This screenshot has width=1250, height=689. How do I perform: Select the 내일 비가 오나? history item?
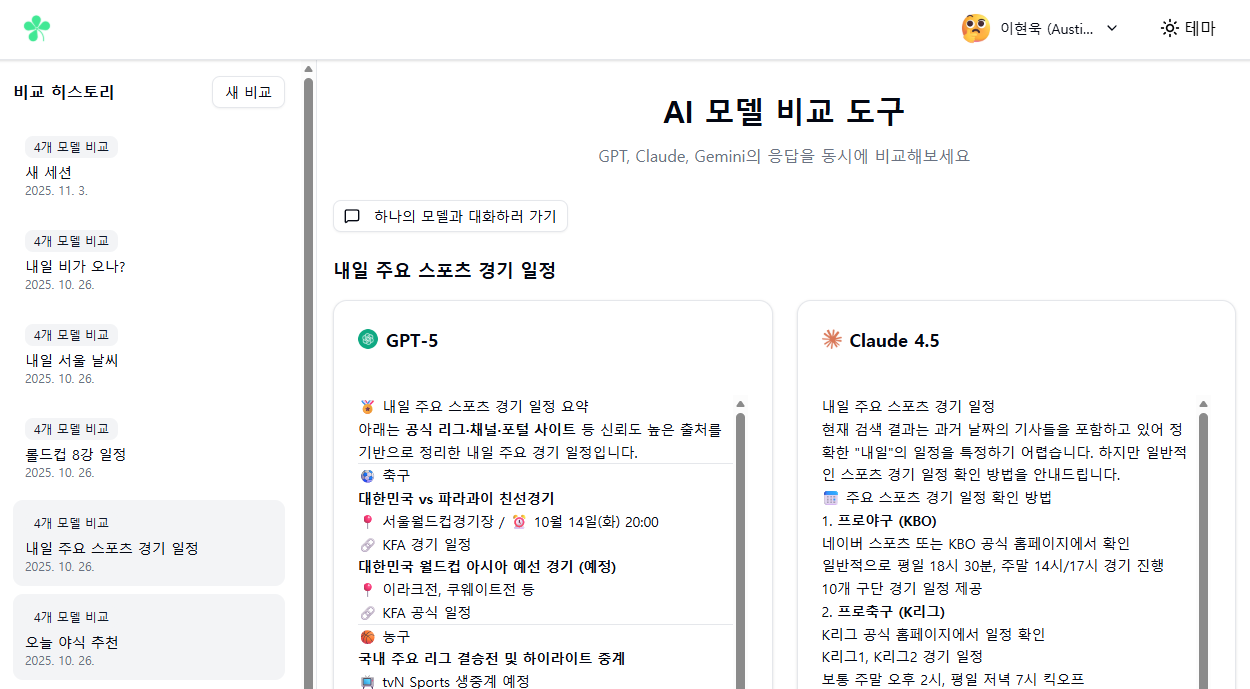[148, 261]
